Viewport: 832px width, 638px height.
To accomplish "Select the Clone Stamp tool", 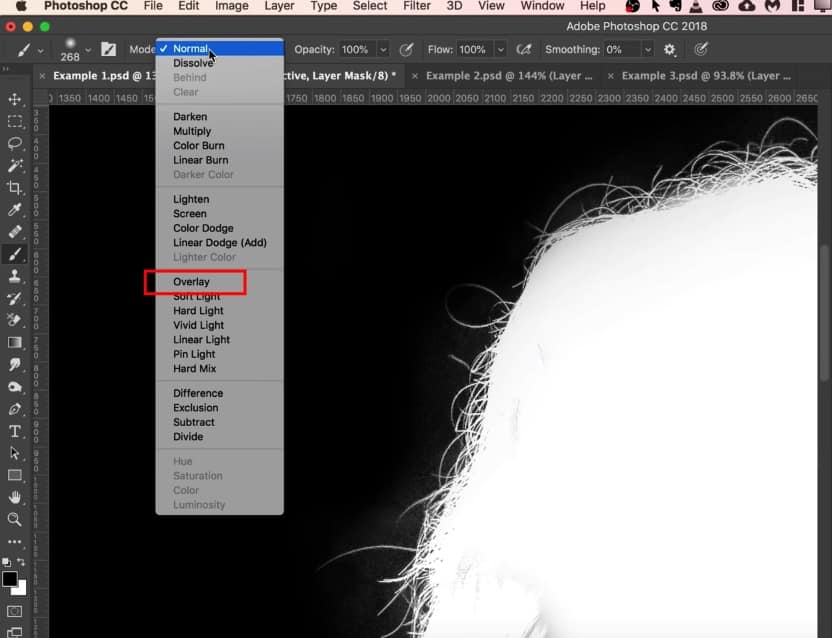I will point(15,277).
